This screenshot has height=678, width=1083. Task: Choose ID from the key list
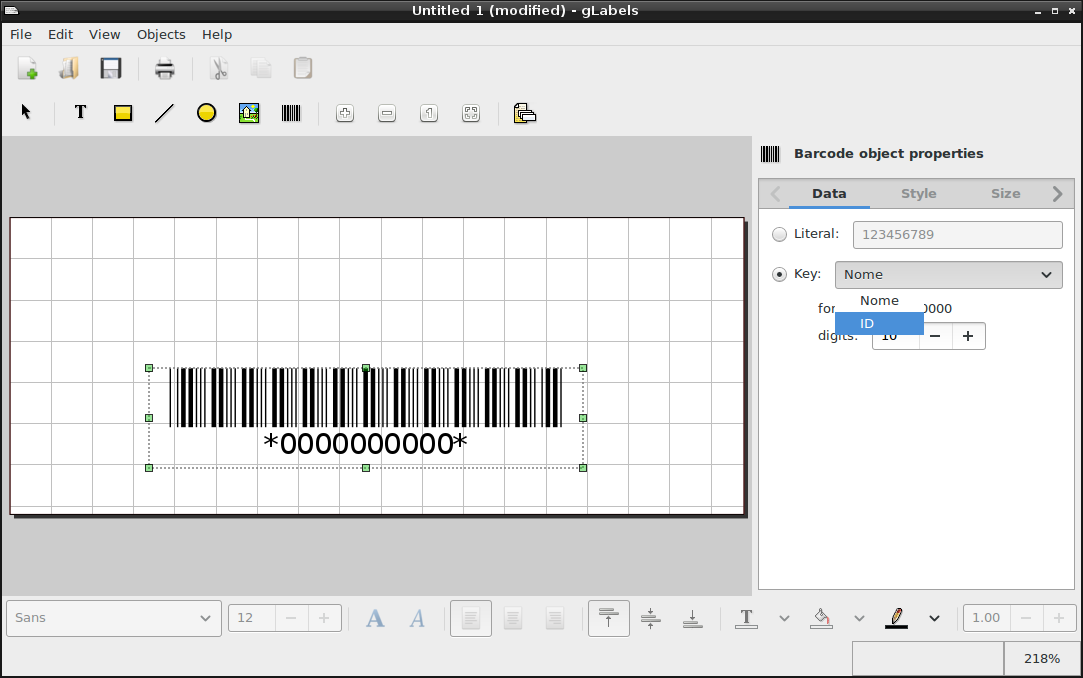pos(879,323)
